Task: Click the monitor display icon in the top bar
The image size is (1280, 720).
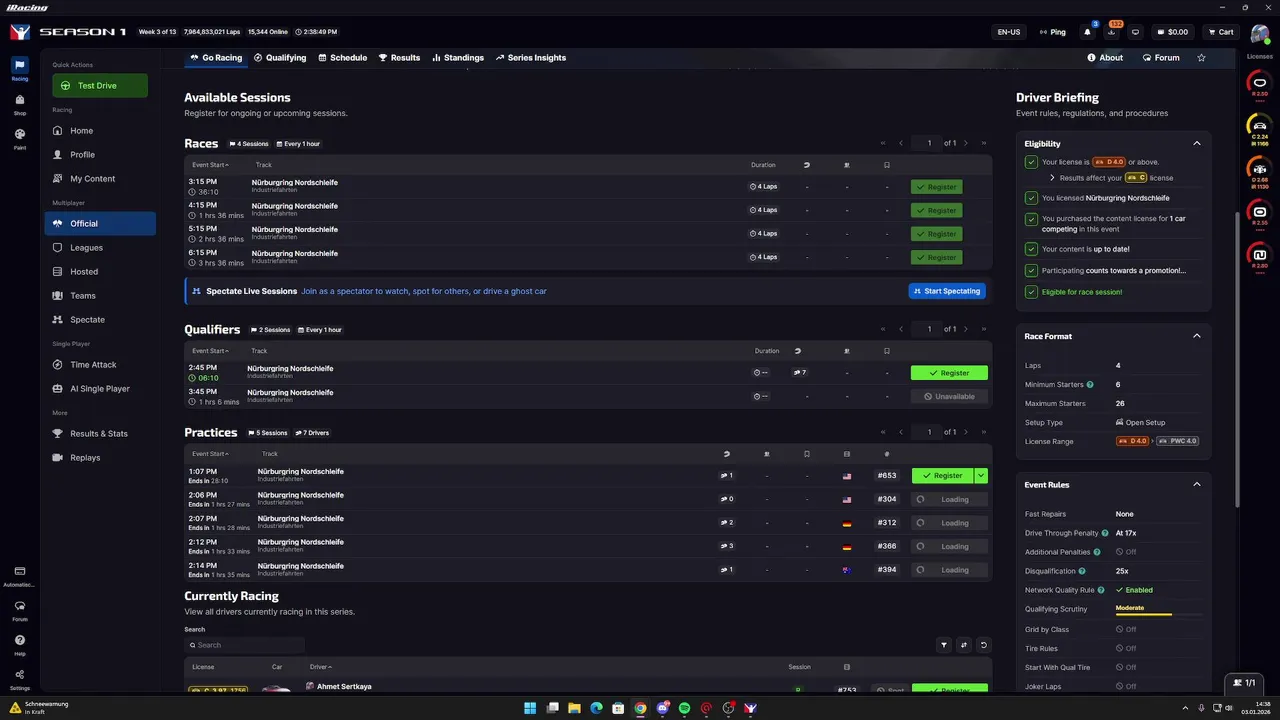Action: click(x=1135, y=32)
